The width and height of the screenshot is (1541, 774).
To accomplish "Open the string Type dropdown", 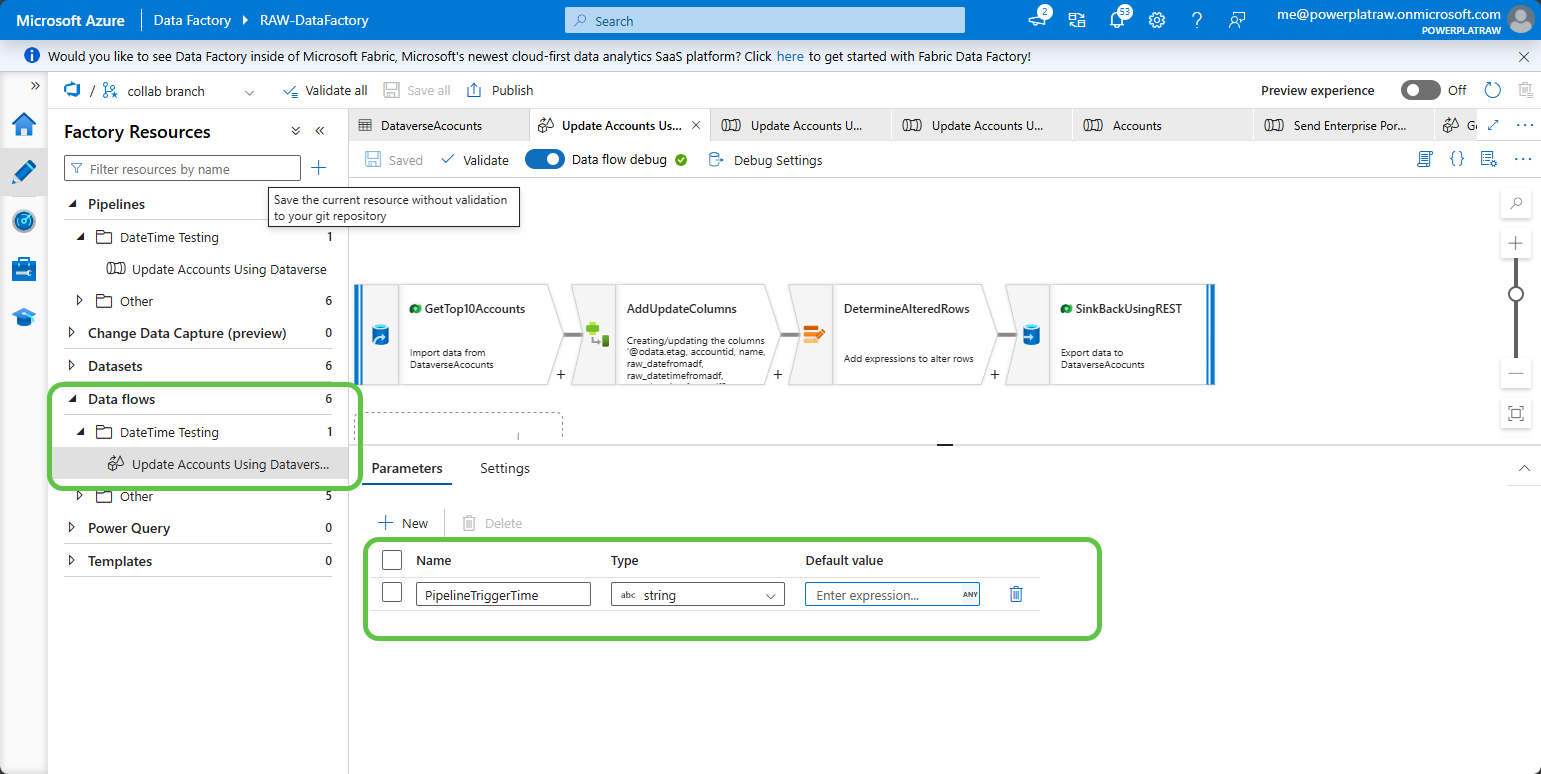I will click(698, 595).
